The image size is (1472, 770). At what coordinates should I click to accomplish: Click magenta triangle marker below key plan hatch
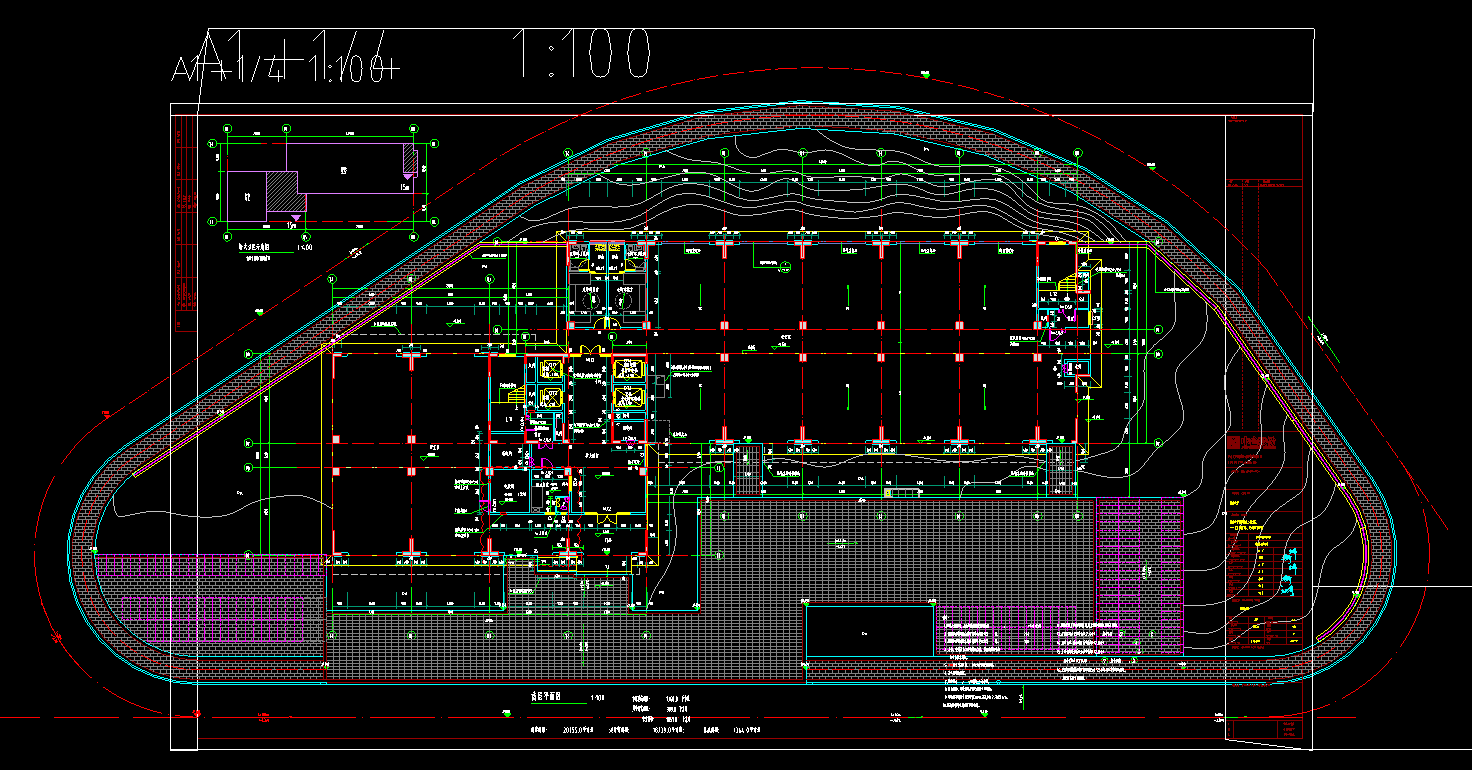[295, 217]
